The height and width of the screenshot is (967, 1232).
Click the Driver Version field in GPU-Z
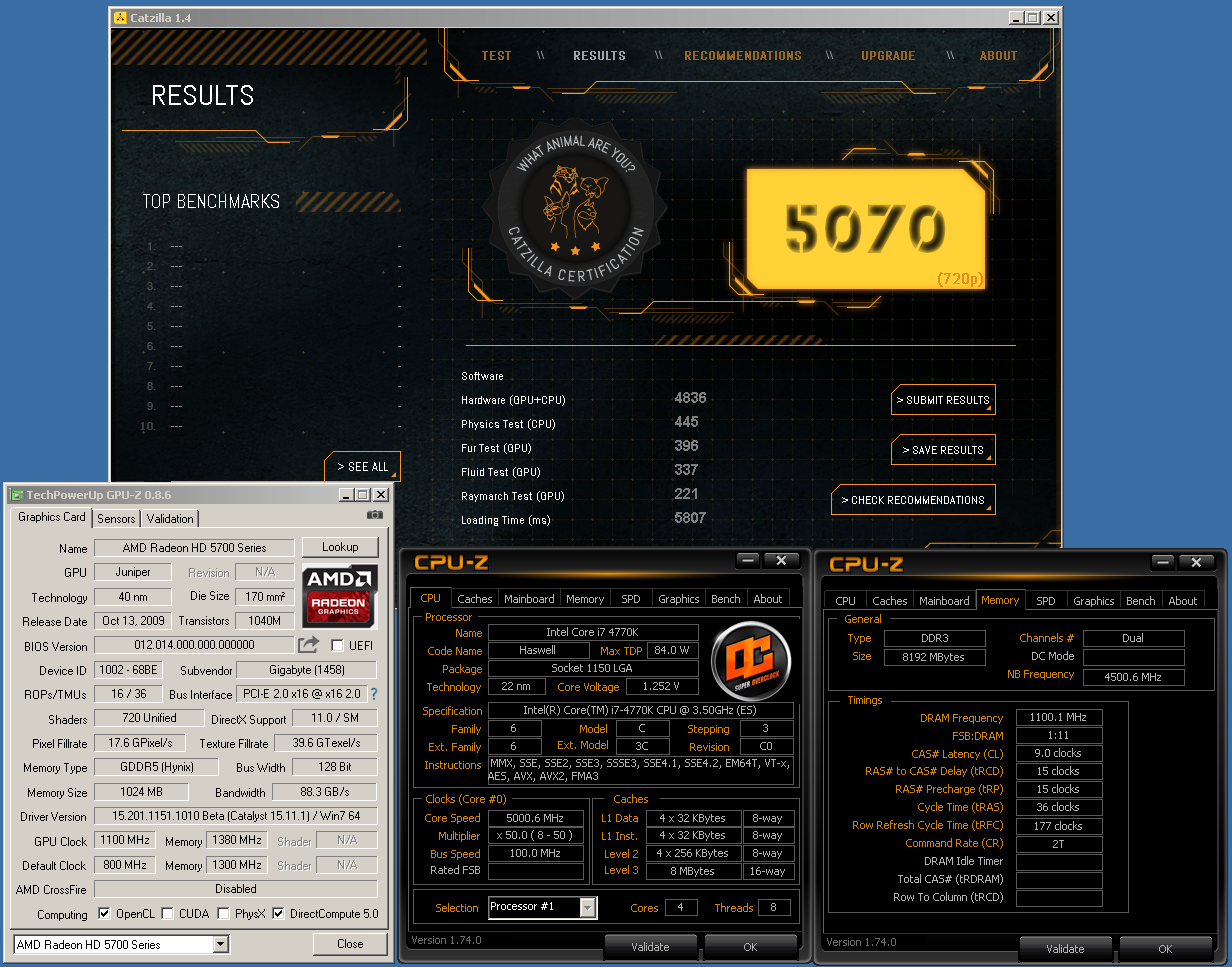coord(235,817)
